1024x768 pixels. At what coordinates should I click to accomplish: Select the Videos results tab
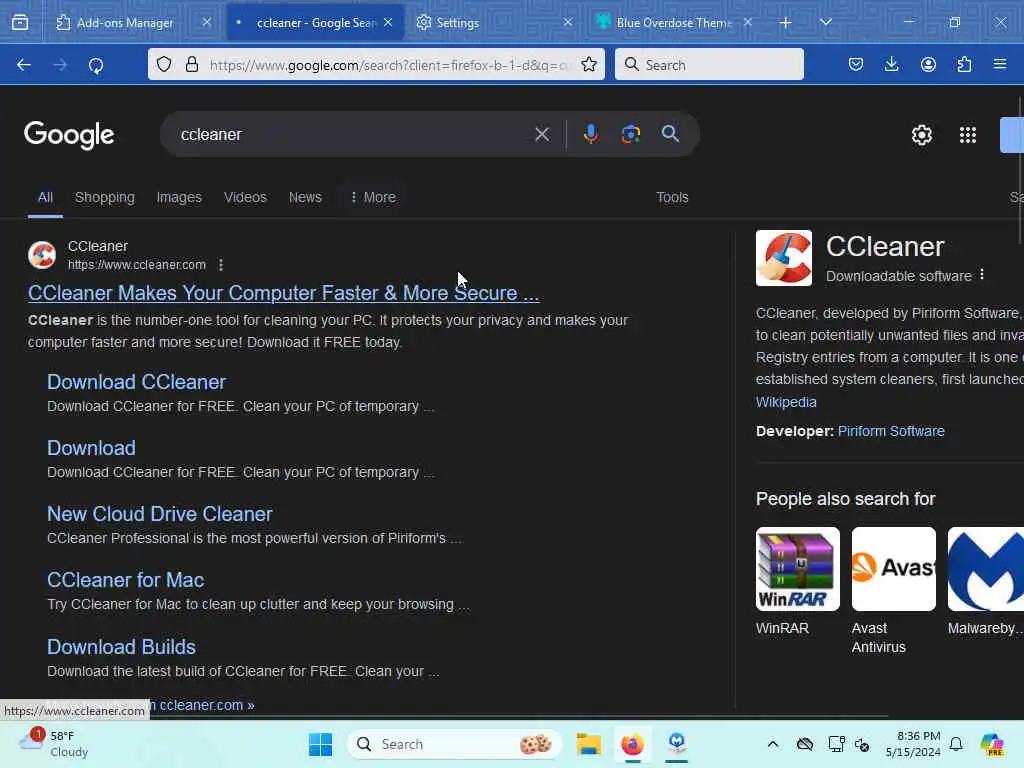246,197
